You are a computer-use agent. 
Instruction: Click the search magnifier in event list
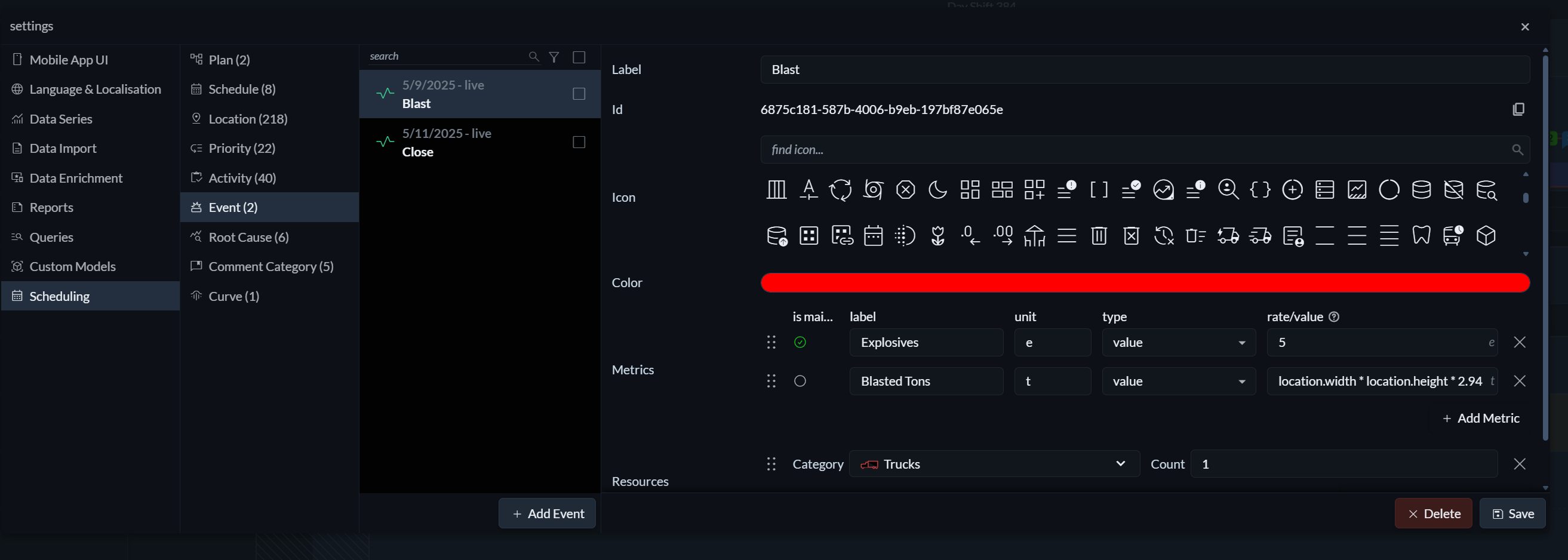pyautogui.click(x=534, y=57)
